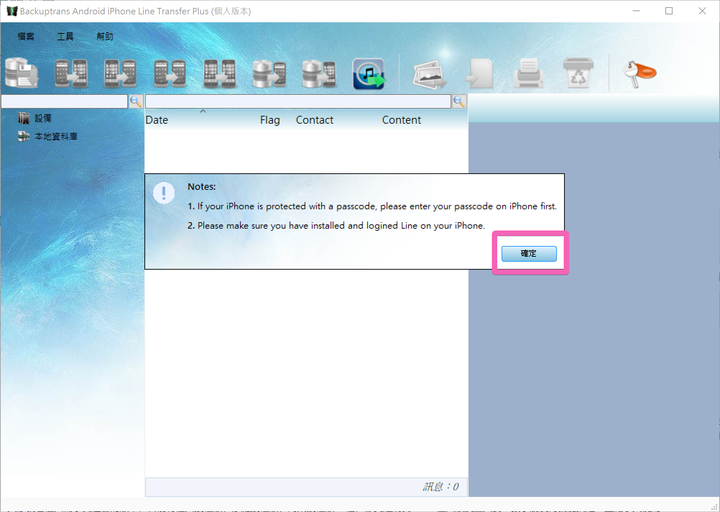Click the database to Android restore icon

269,73
